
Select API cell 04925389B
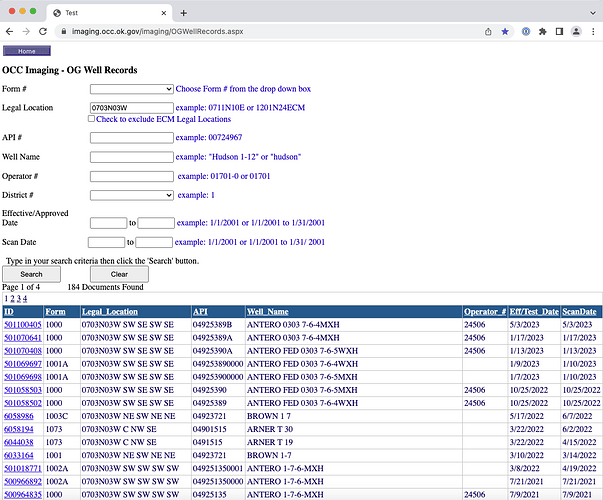(212, 325)
